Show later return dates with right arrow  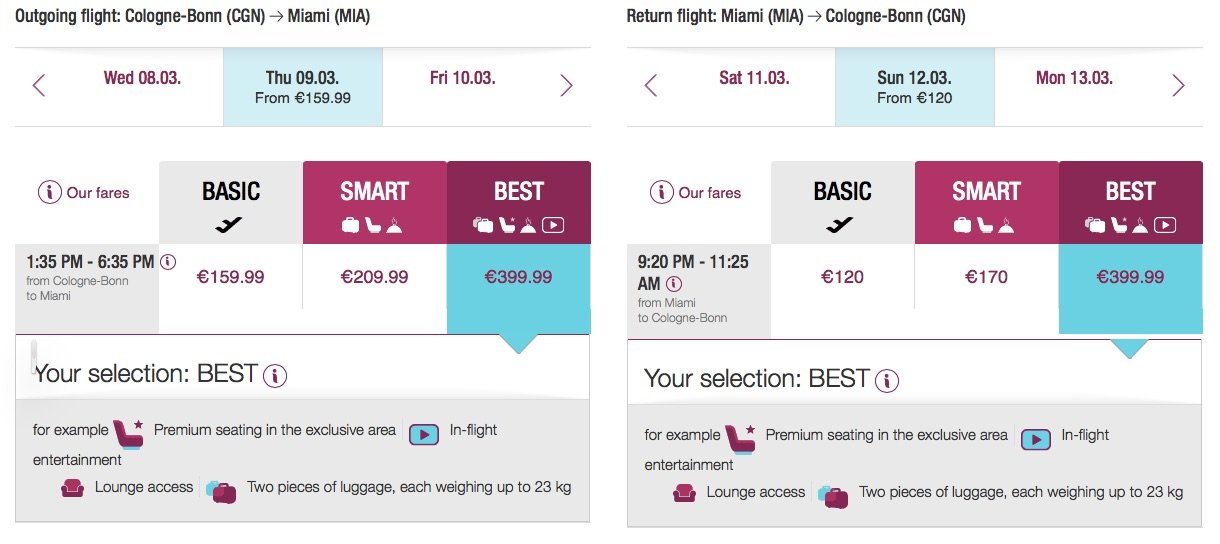(x=1178, y=86)
